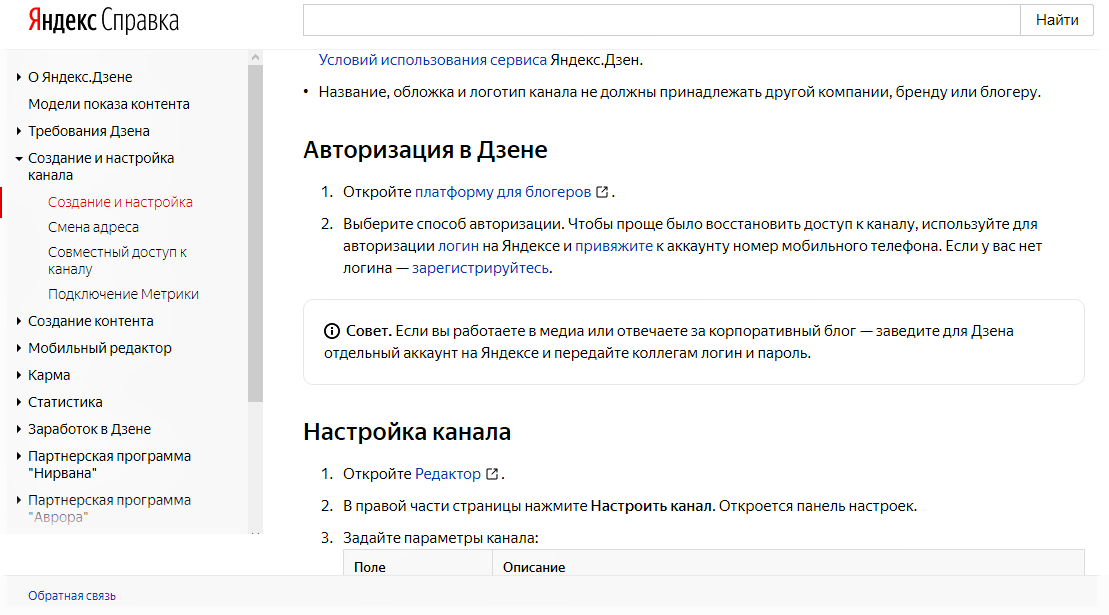Click the Найти search button
This screenshot has height=615, width=1109.
point(1057,20)
